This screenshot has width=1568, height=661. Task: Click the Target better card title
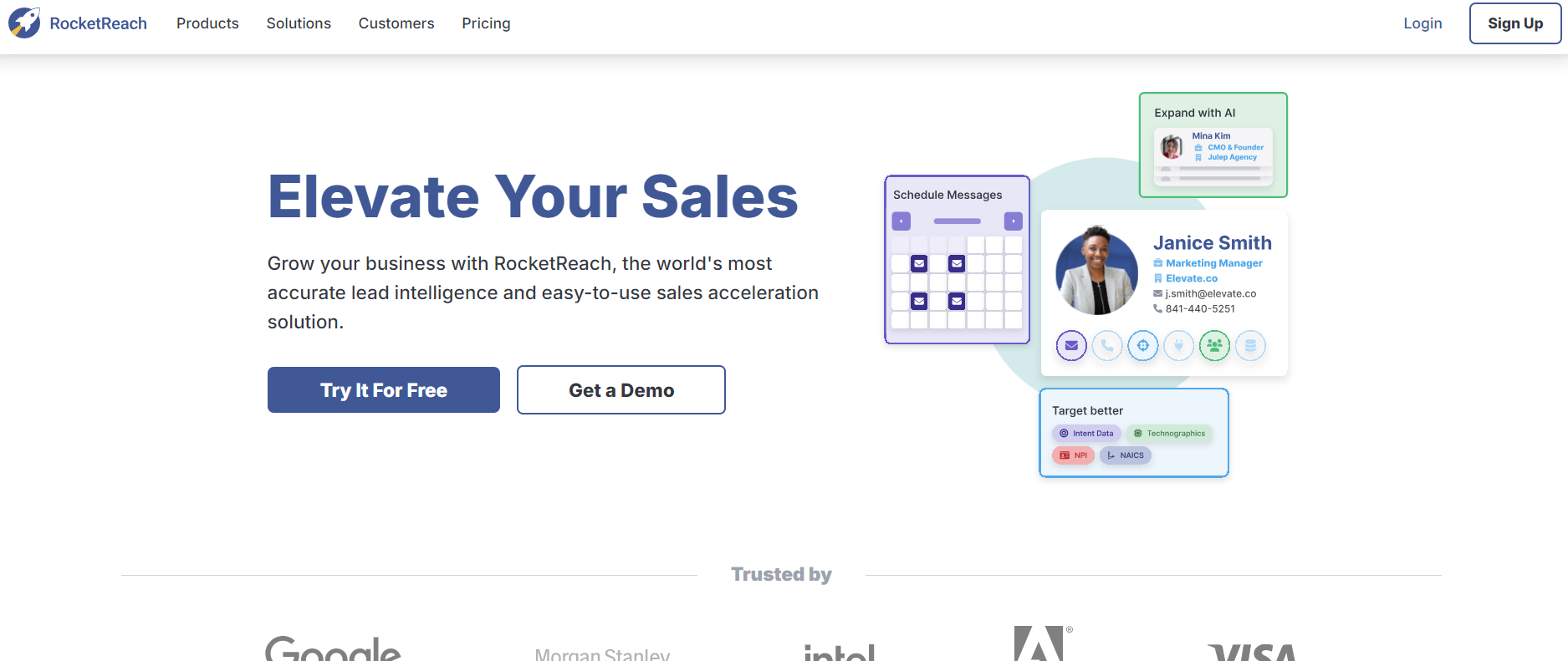[1087, 410]
